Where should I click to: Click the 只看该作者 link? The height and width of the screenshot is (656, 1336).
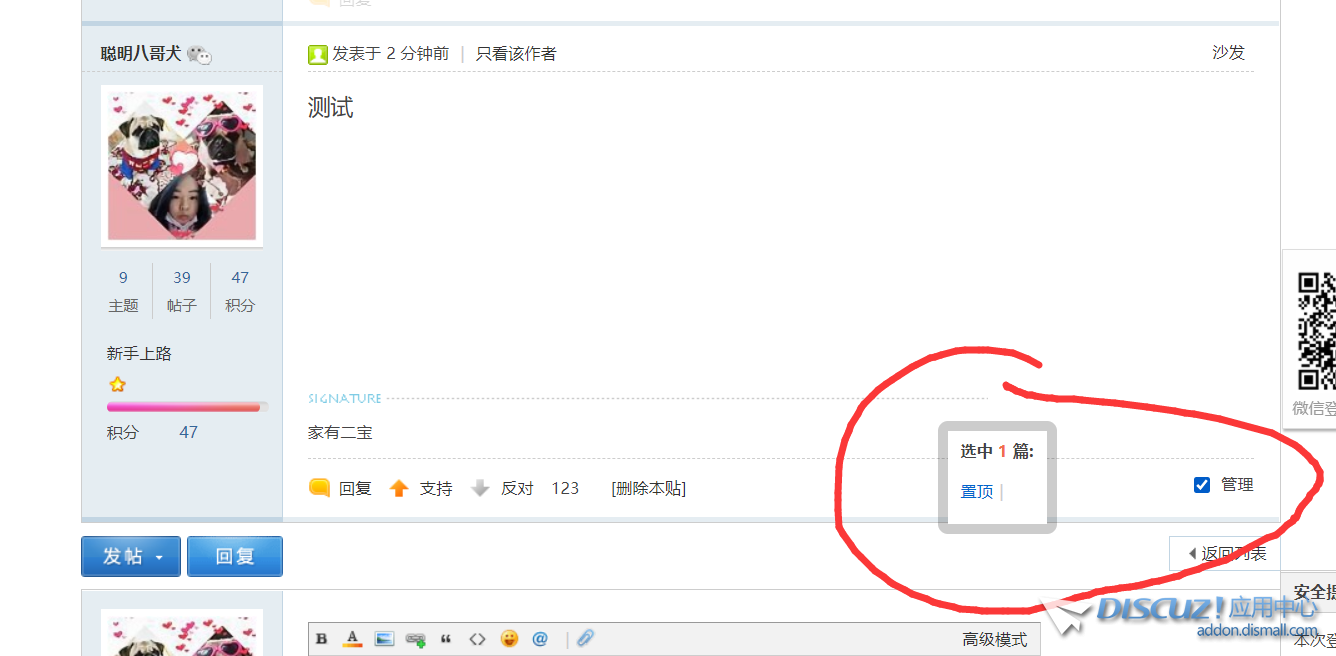(516, 54)
